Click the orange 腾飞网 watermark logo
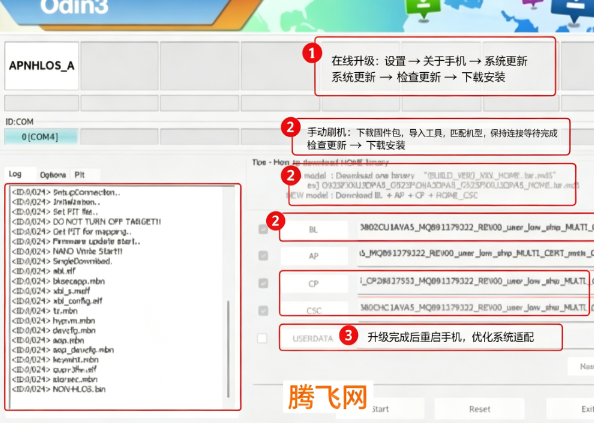 point(328,397)
